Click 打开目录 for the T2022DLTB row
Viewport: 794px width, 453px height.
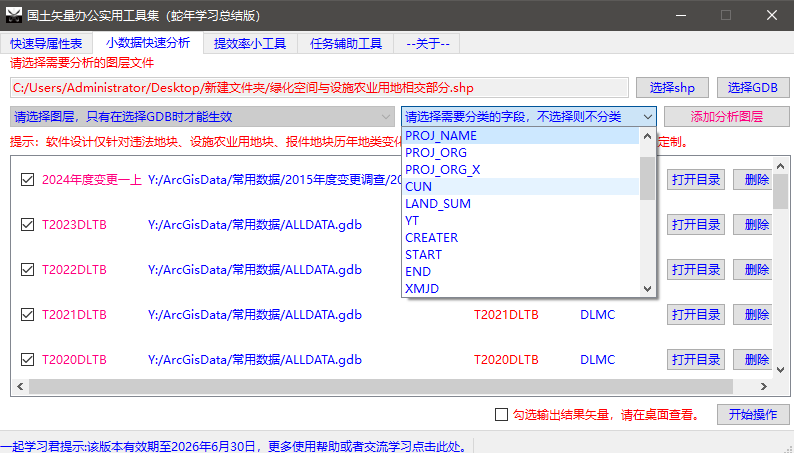695,270
